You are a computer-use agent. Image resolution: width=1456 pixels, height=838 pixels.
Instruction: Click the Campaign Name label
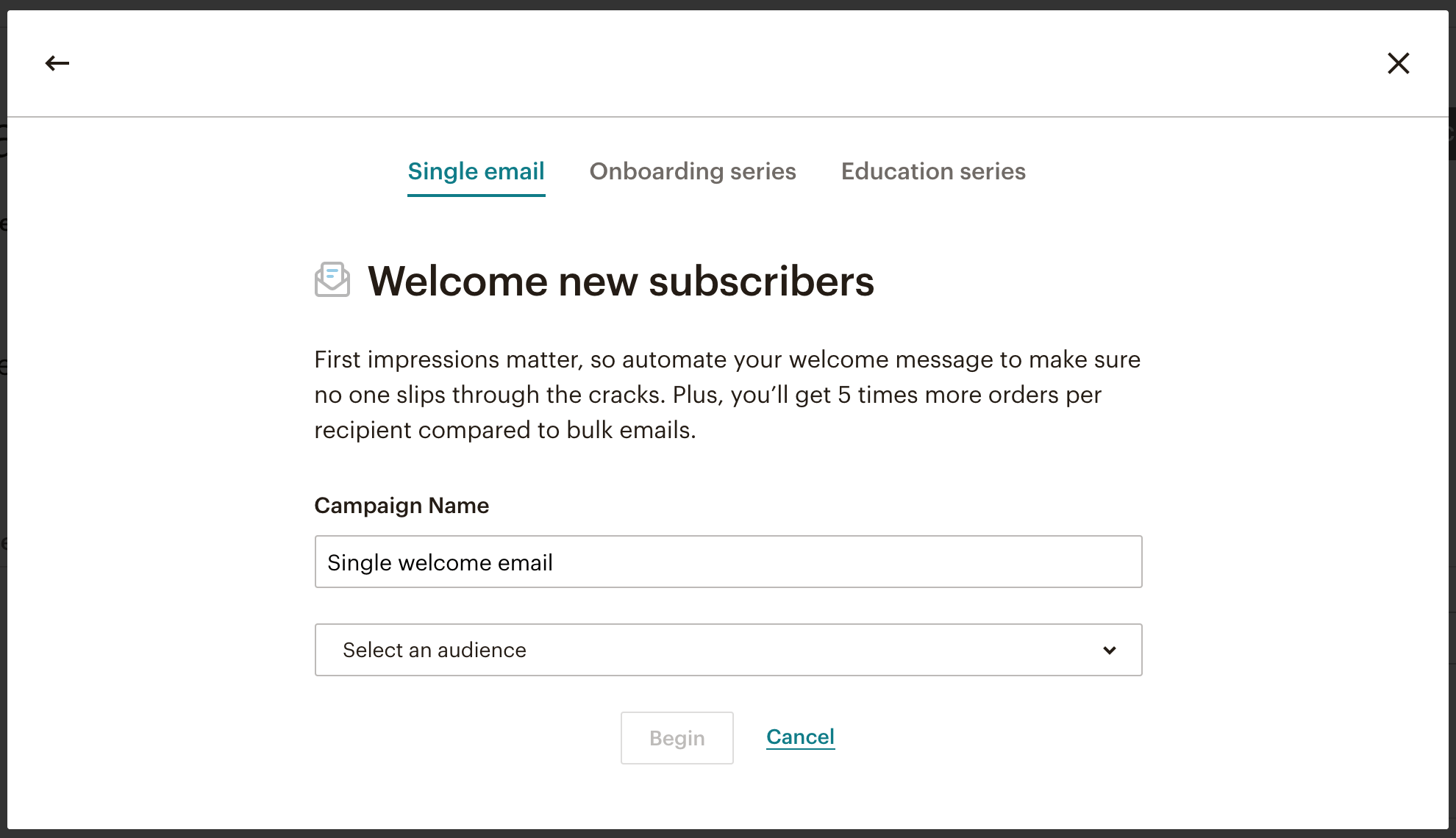coord(402,506)
